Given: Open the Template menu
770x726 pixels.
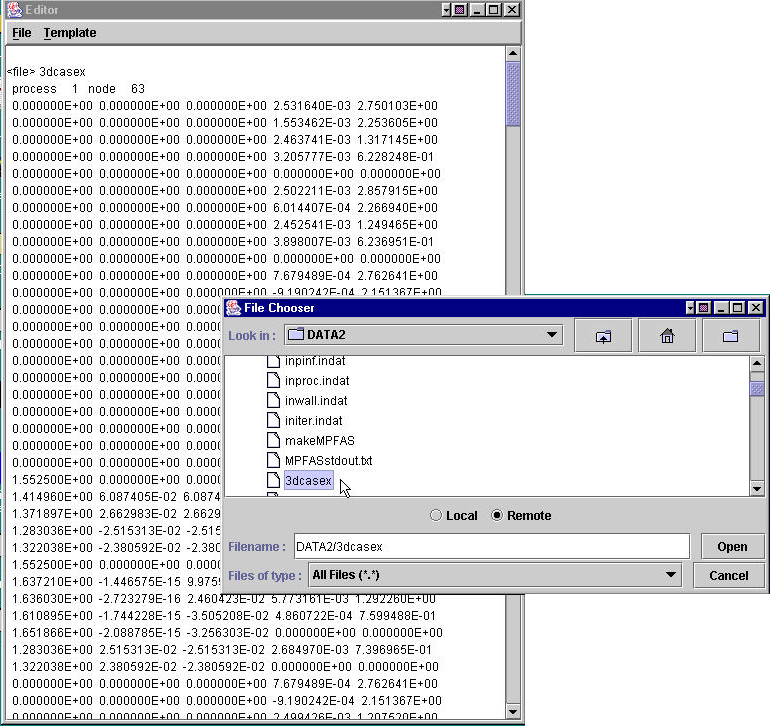Looking at the screenshot, I should click(x=70, y=33).
